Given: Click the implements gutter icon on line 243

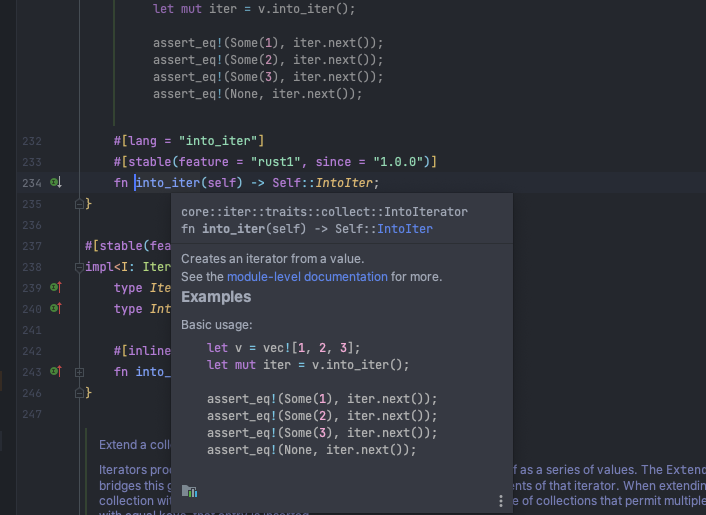Looking at the screenshot, I should click(56, 371).
